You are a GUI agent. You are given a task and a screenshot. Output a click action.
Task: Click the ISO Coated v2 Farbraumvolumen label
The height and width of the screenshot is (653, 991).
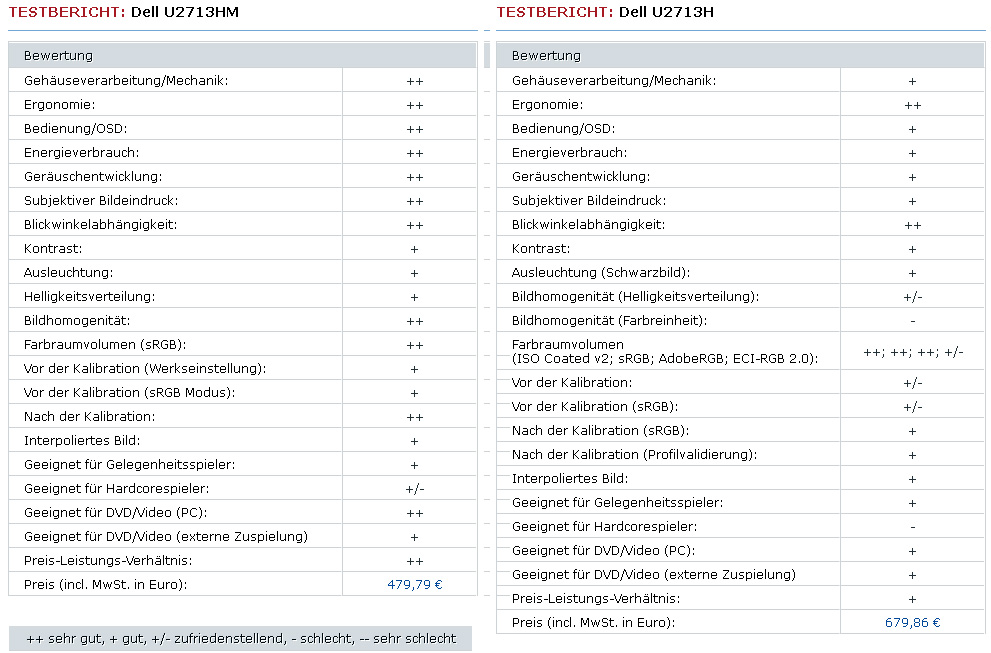click(664, 358)
